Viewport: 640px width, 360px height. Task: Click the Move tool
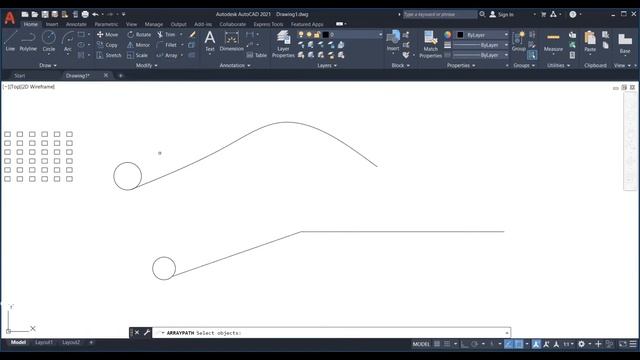tap(108, 35)
